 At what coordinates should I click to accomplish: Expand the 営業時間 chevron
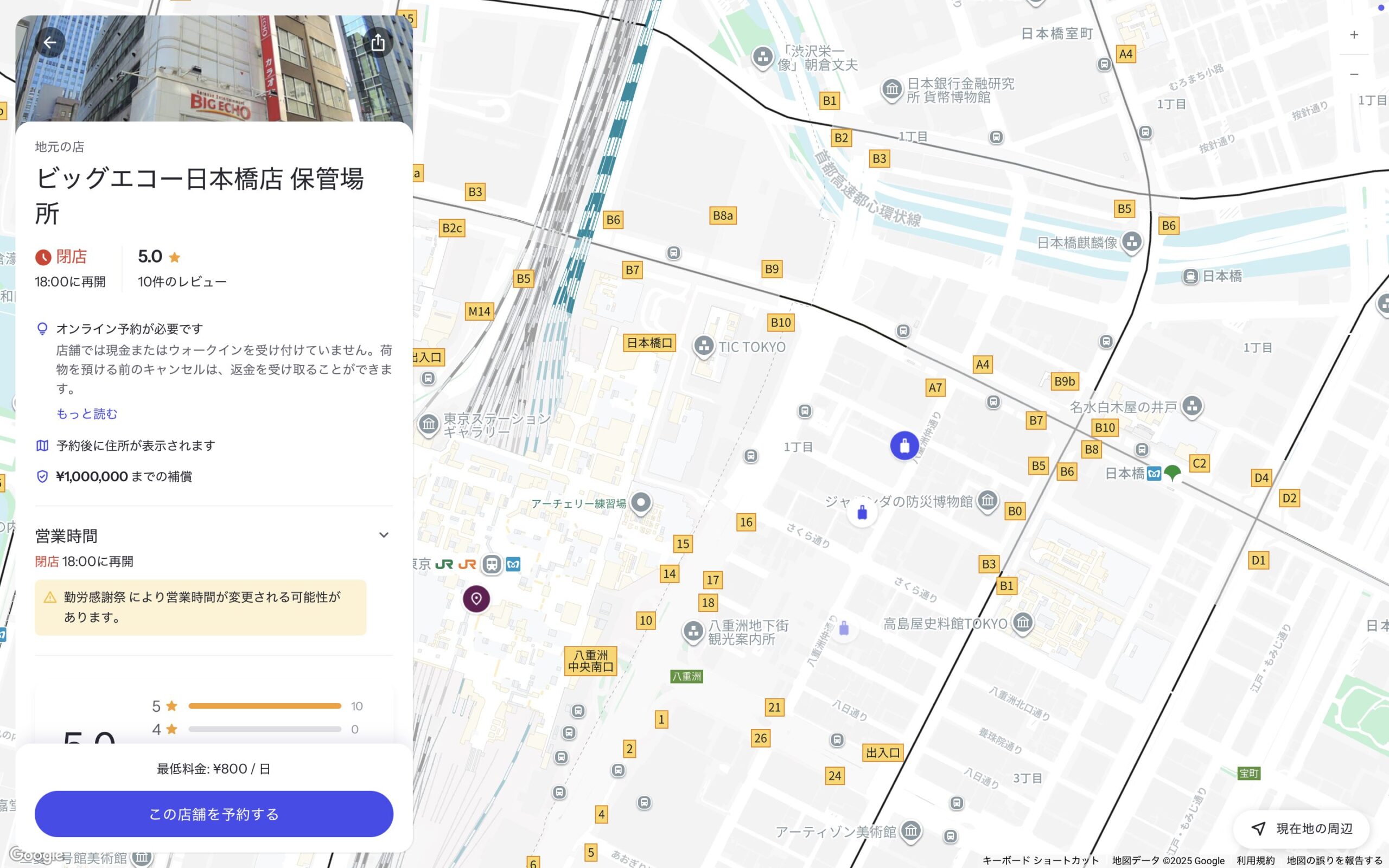[x=384, y=535]
